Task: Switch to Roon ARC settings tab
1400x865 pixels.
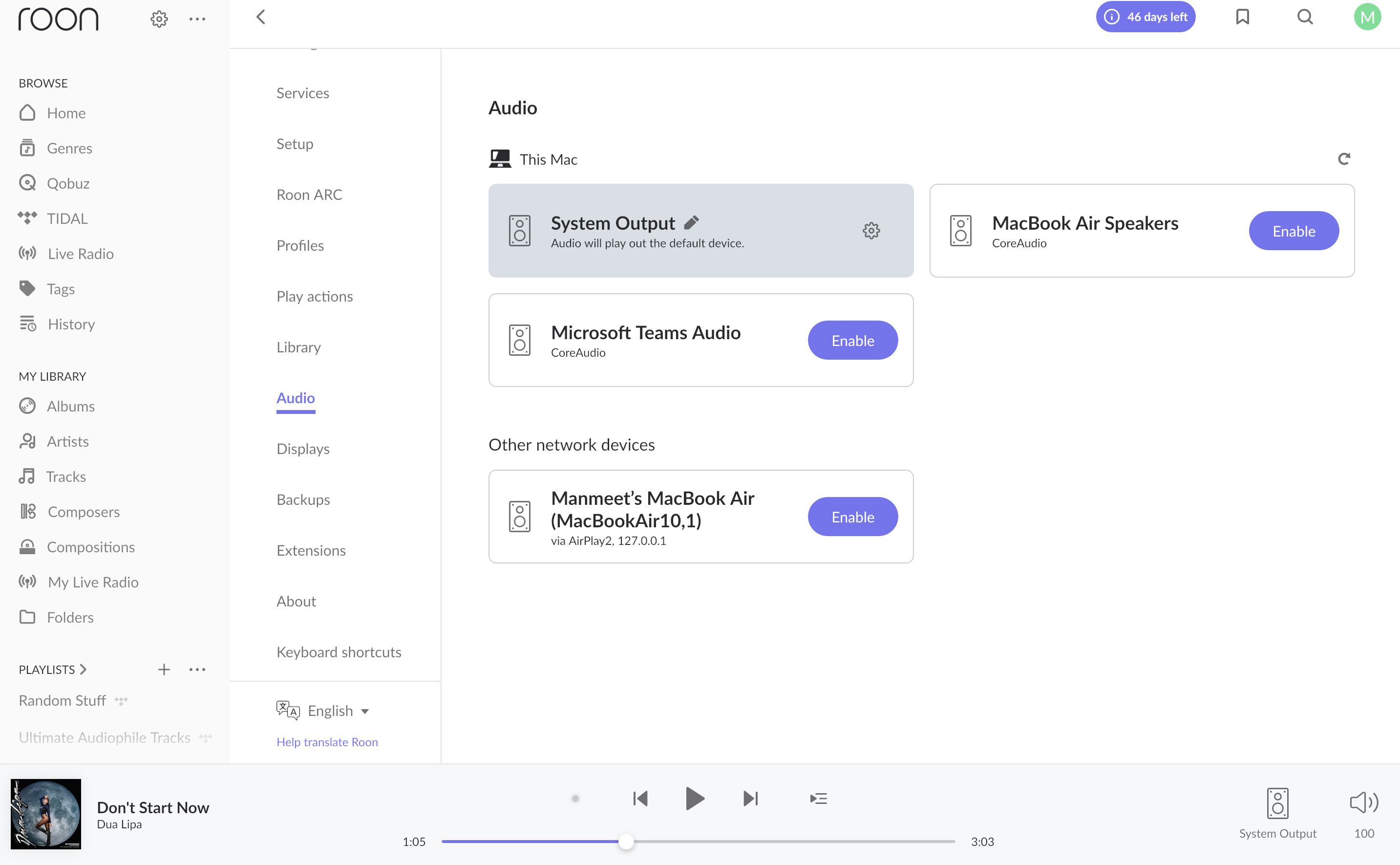Action: pyautogui.click(x=309, y=195)
